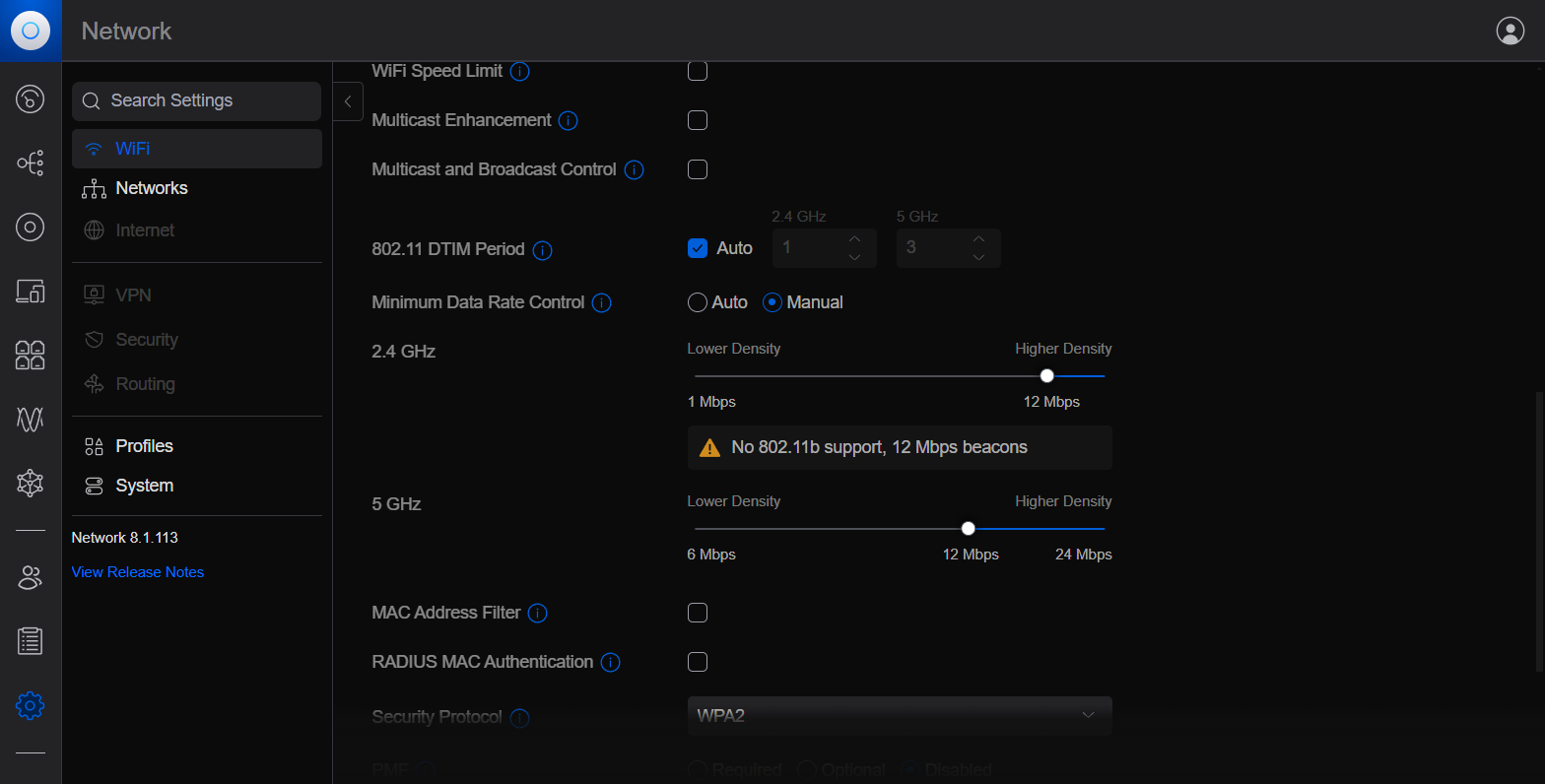
Task: Click info icon beside Minimum Data Rate Control
Action: (x=602, y=302)
